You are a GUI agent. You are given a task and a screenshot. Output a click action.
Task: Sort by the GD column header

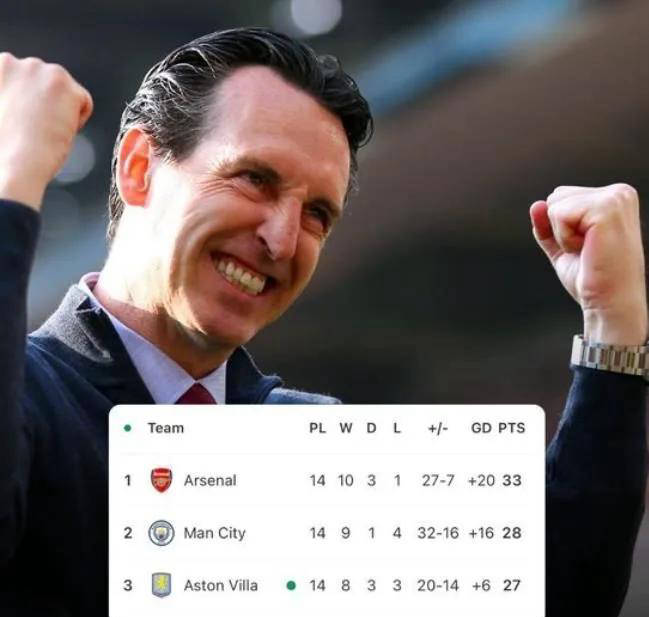click(x=481, y=428)
